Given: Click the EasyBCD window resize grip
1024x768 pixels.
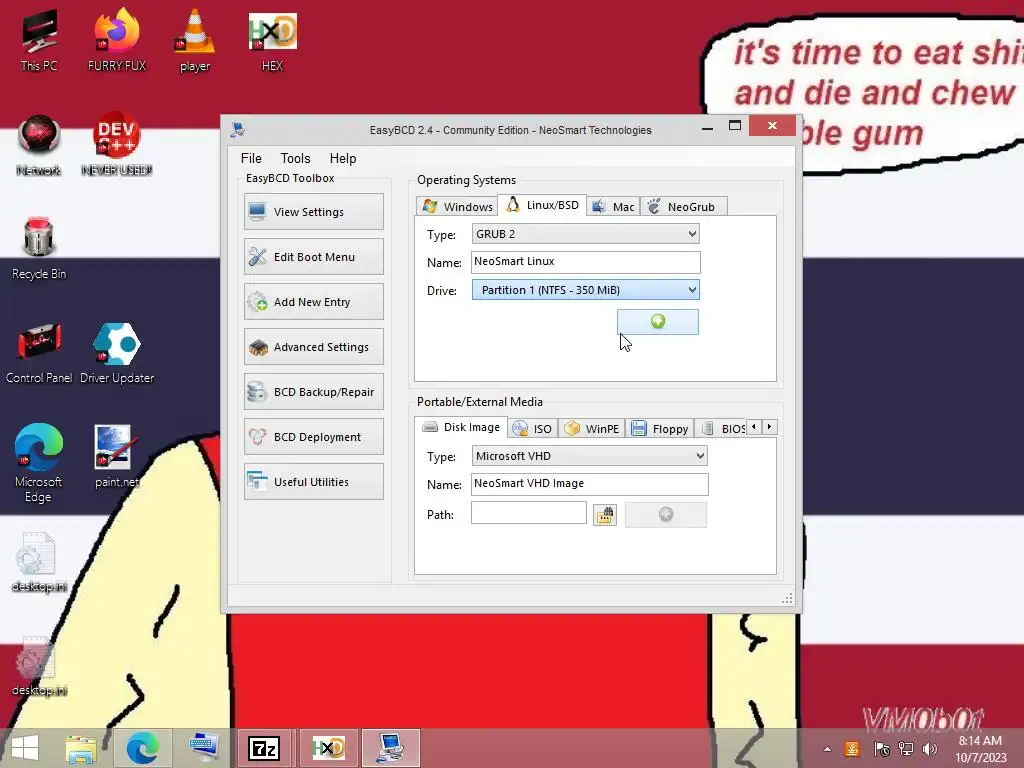Looking at the screenshot, I should click(x=788, y=599).
